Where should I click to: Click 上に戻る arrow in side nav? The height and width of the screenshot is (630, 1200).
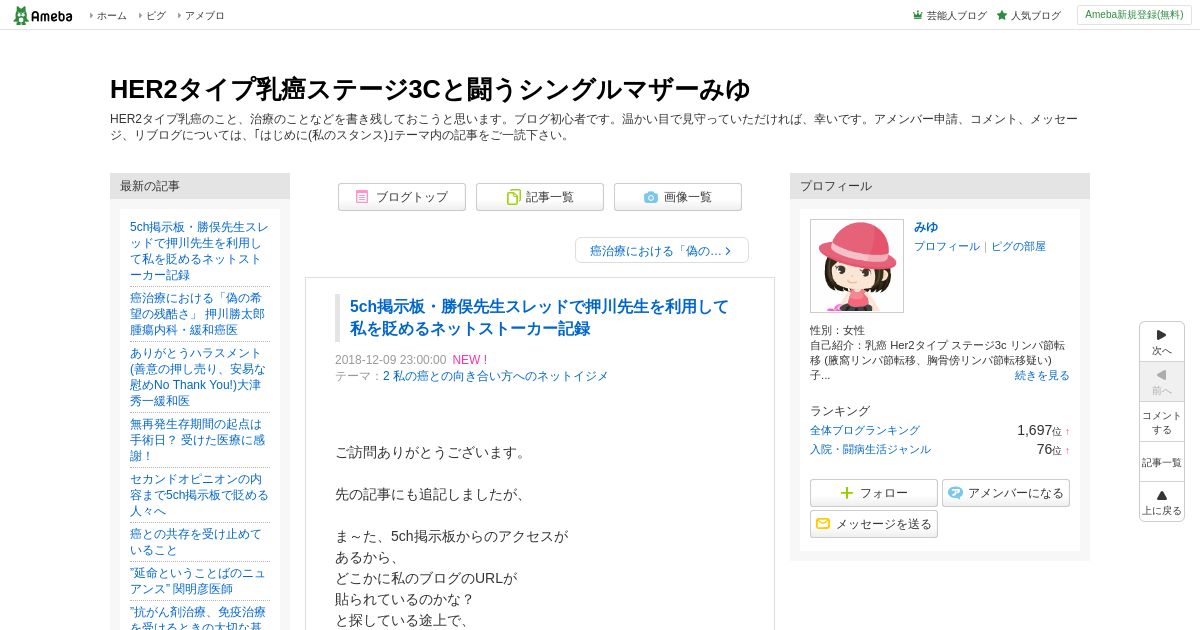(1162, 502)
